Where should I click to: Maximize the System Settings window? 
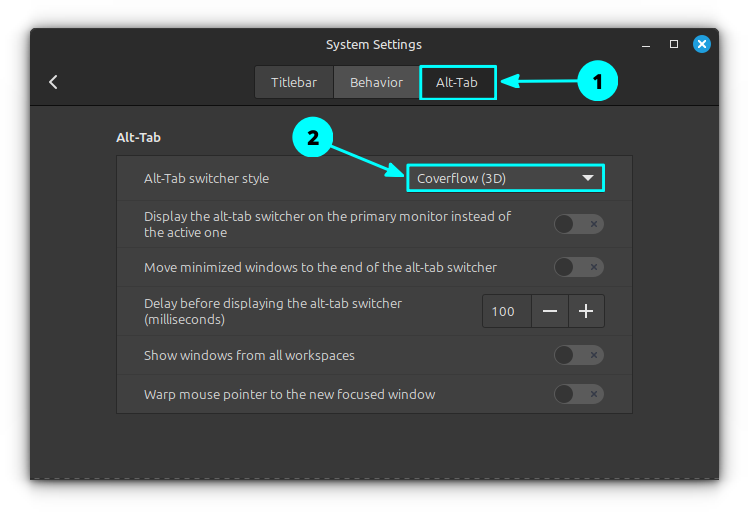point(674,44)
